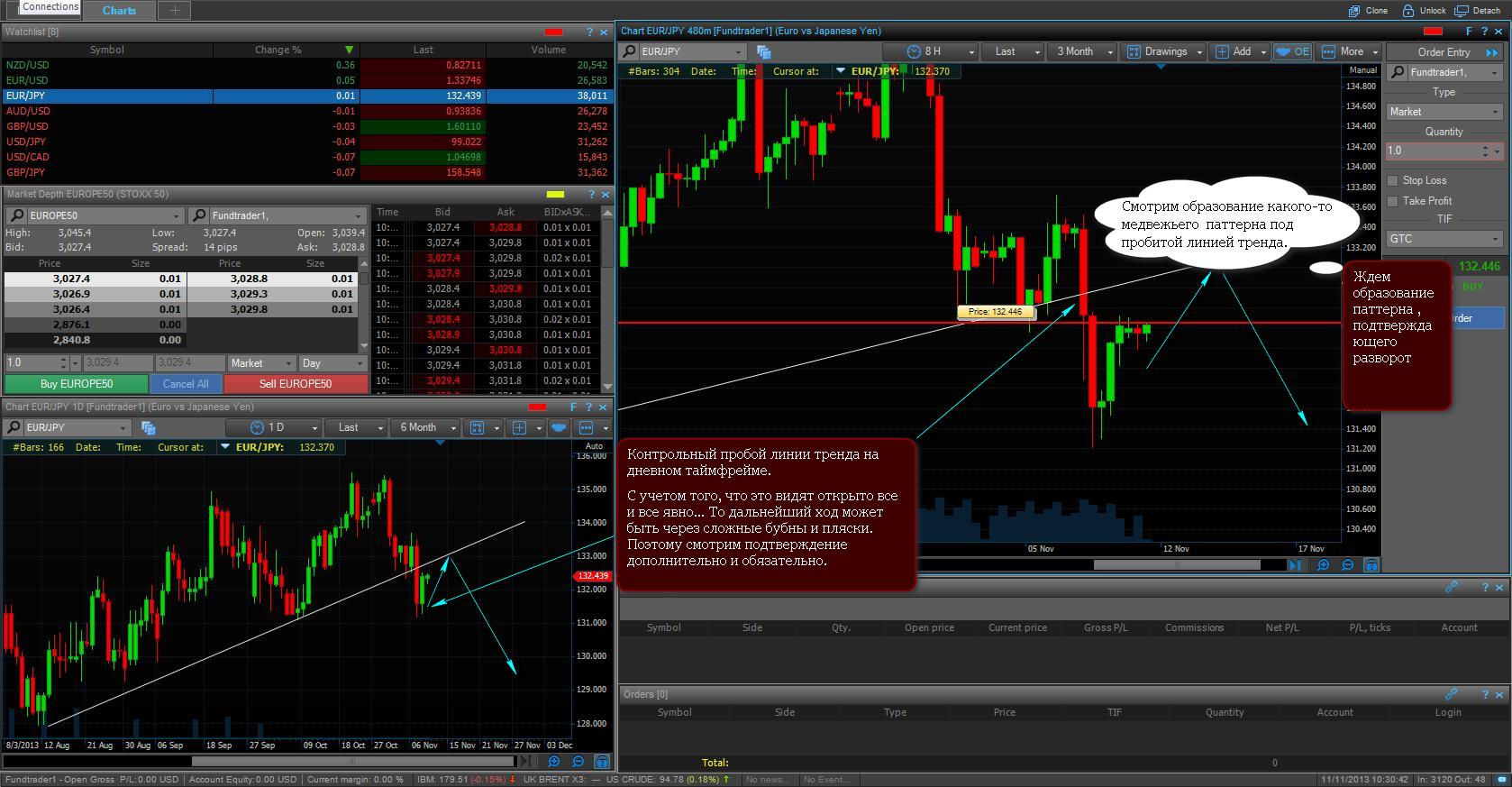Click 480m chart horizontal scrollbar thumb
Screen dimensions: 1512x787
[1177, 565]
